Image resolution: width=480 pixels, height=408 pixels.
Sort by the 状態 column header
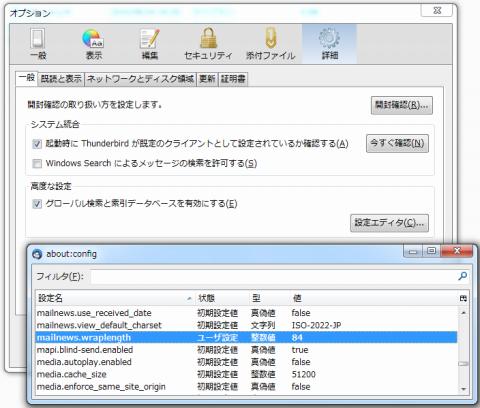click(221, 298)
